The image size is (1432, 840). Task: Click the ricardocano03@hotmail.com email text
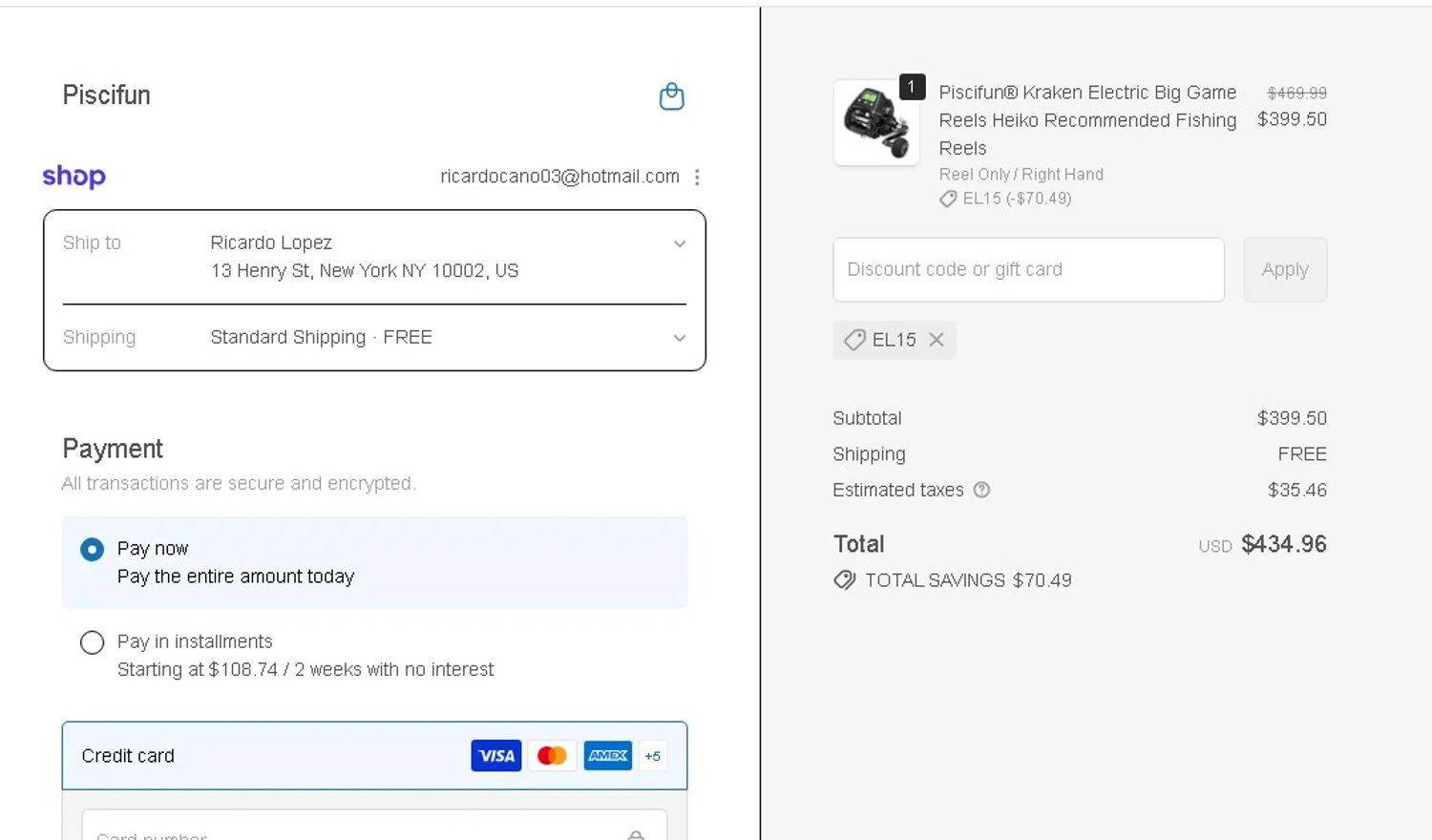tap(559, 177)
